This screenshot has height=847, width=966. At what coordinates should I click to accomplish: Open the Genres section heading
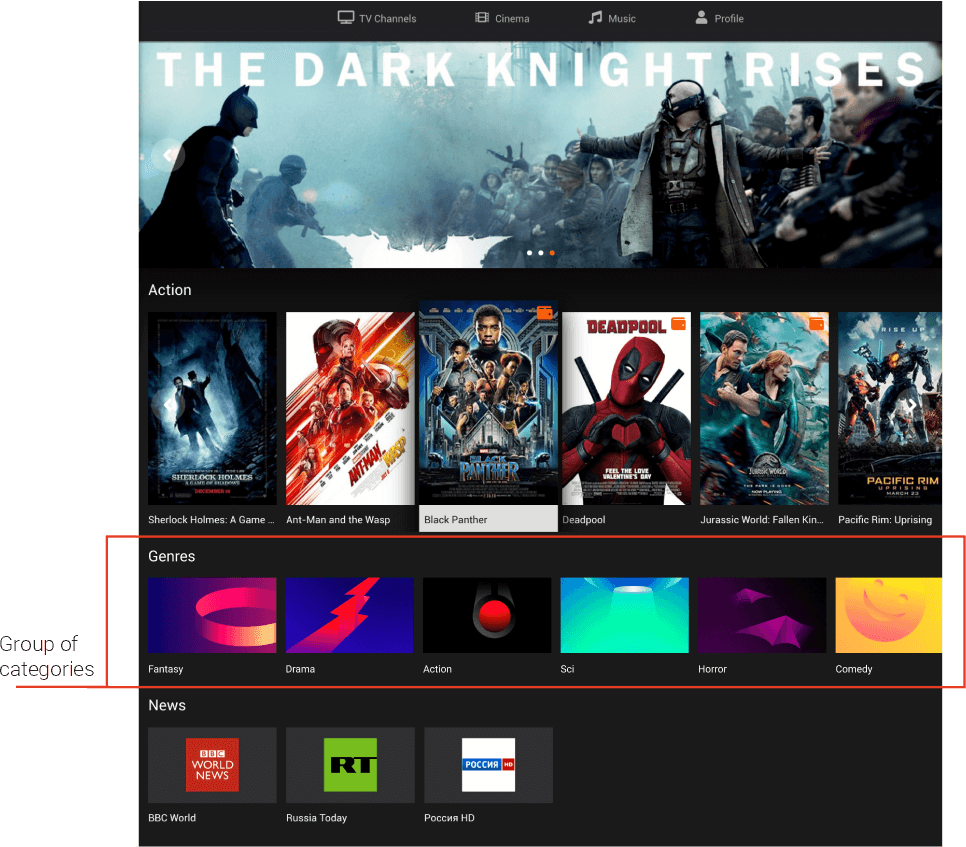171,556
